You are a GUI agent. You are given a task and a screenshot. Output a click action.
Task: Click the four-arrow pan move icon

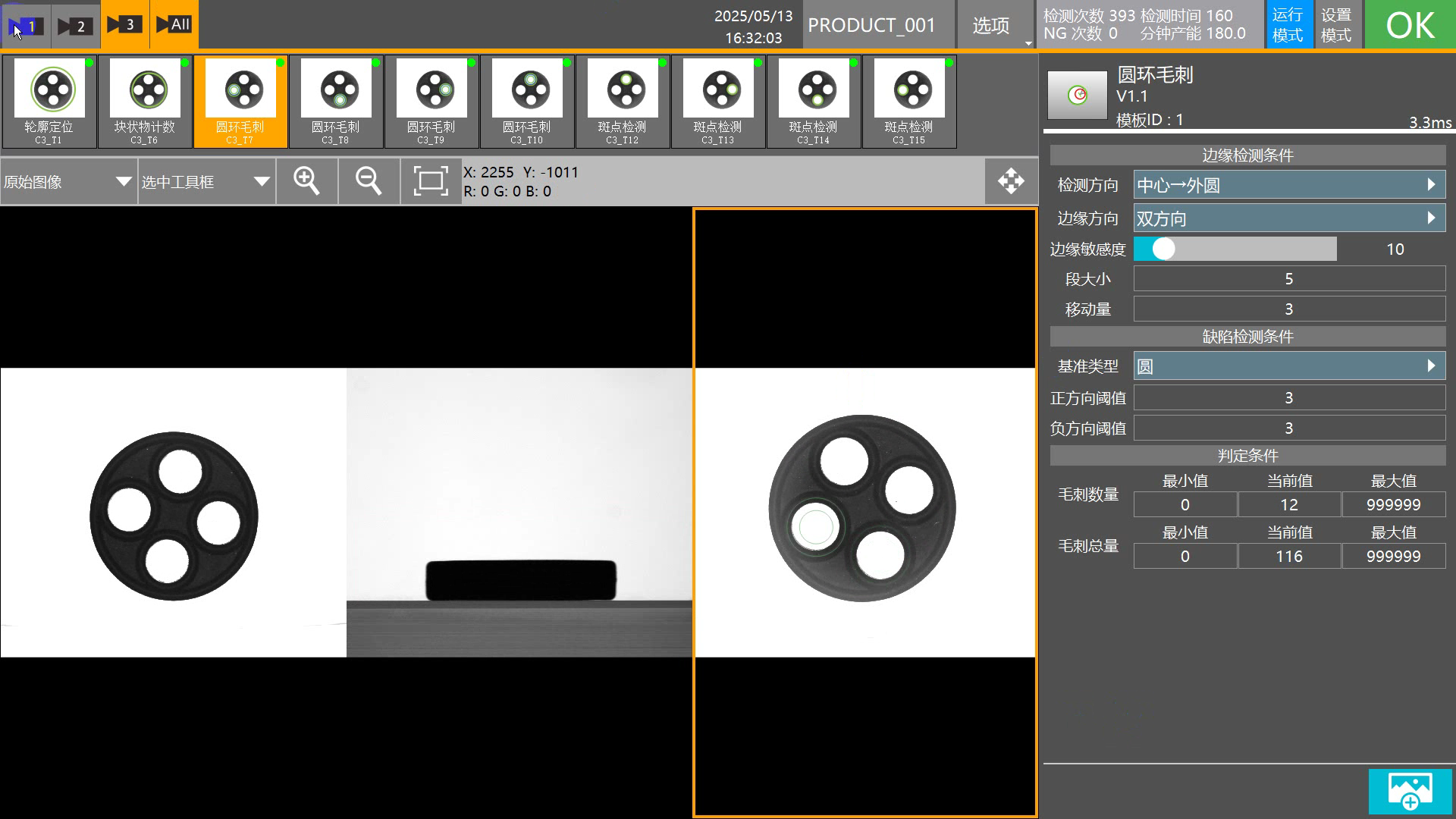click(1011, 181)
